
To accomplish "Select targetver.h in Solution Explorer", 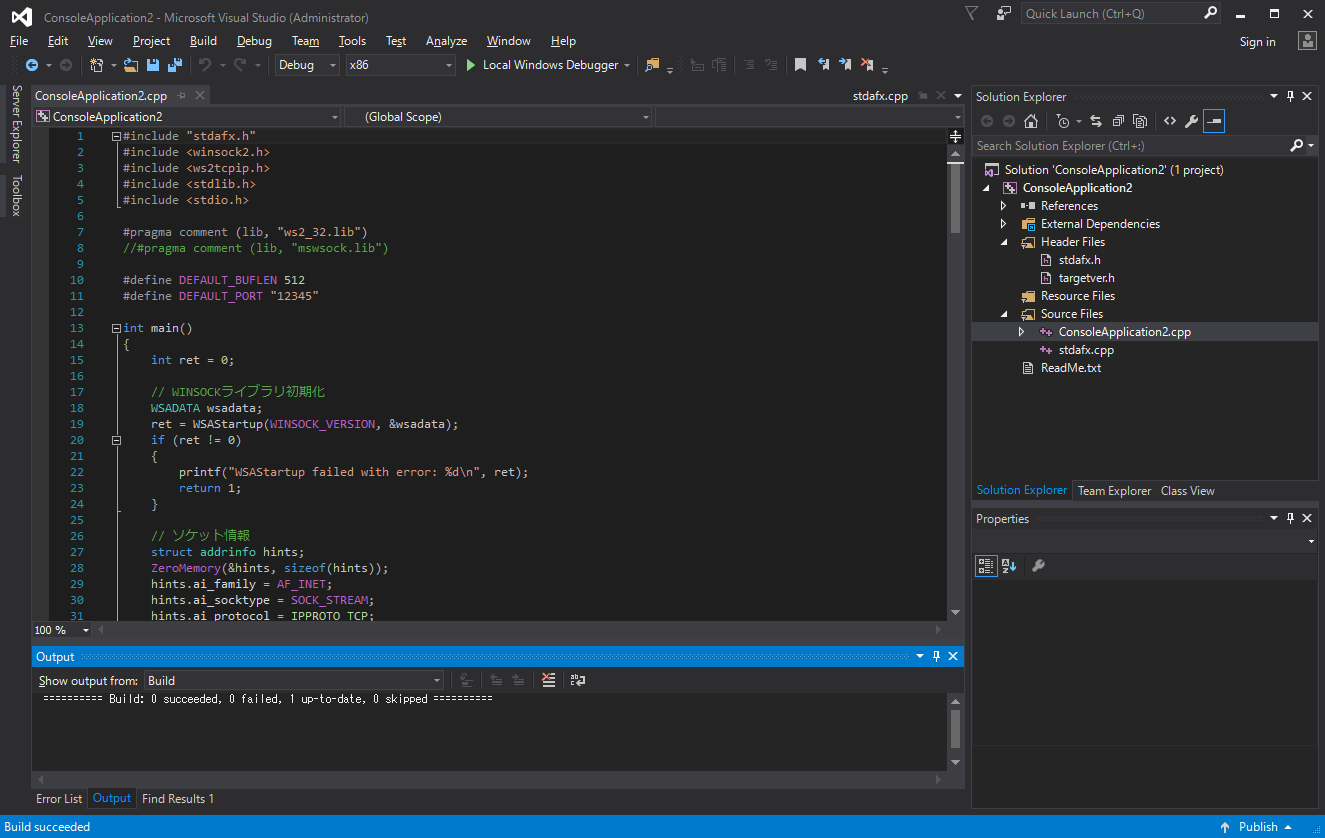I will tap(1086, 278).
